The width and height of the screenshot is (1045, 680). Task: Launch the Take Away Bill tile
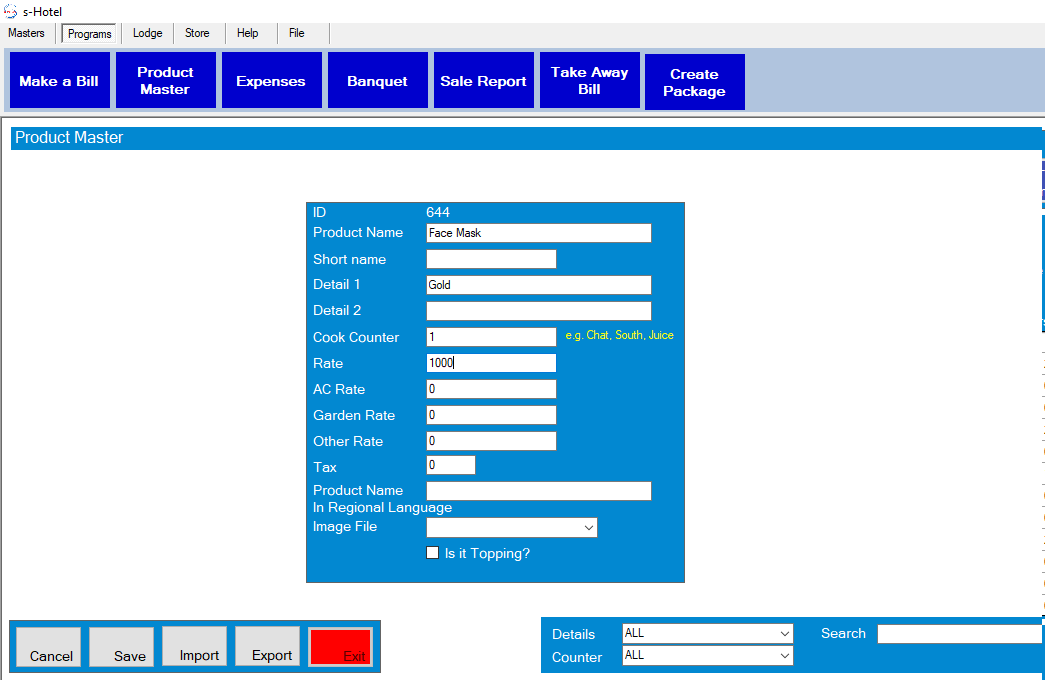[x=589, y=81]
